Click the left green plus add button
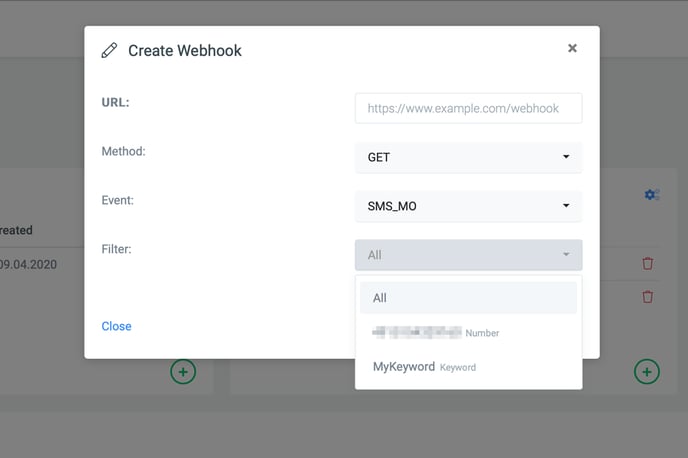The width and height of the screenshot is (688, 458). pyautogui.click(x=183, y=372)
